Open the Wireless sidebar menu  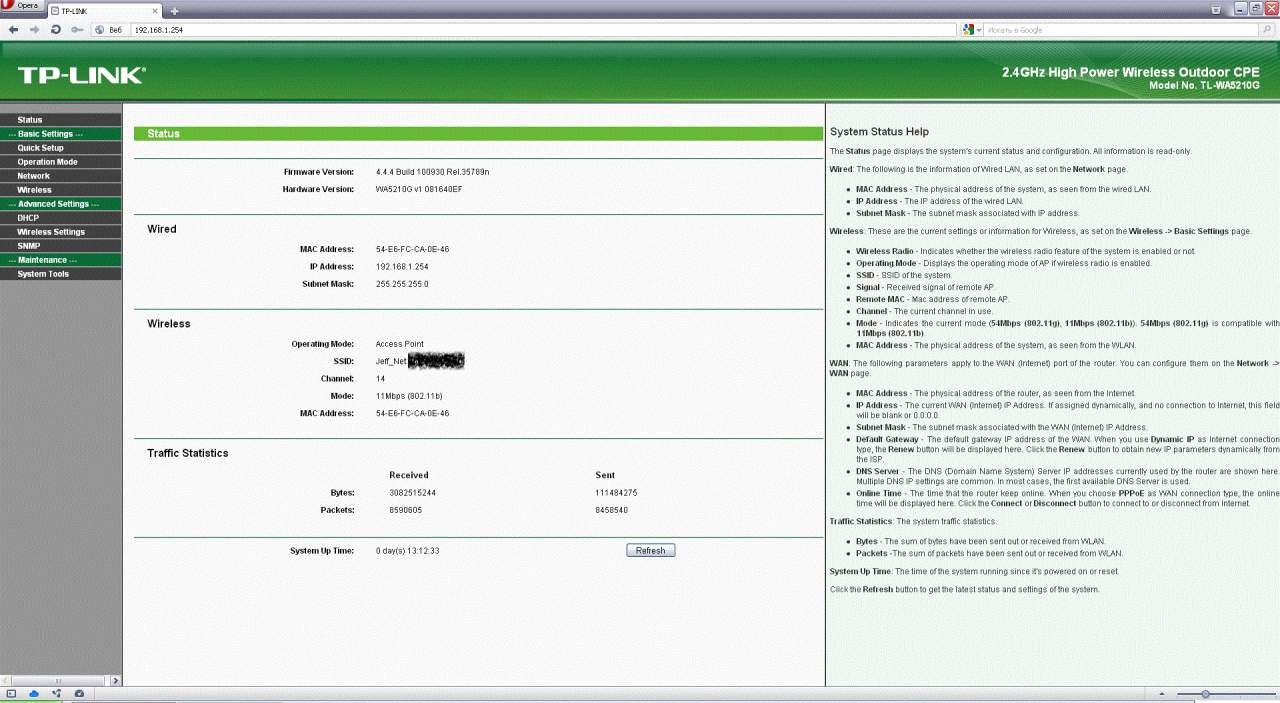pos(34,190)
